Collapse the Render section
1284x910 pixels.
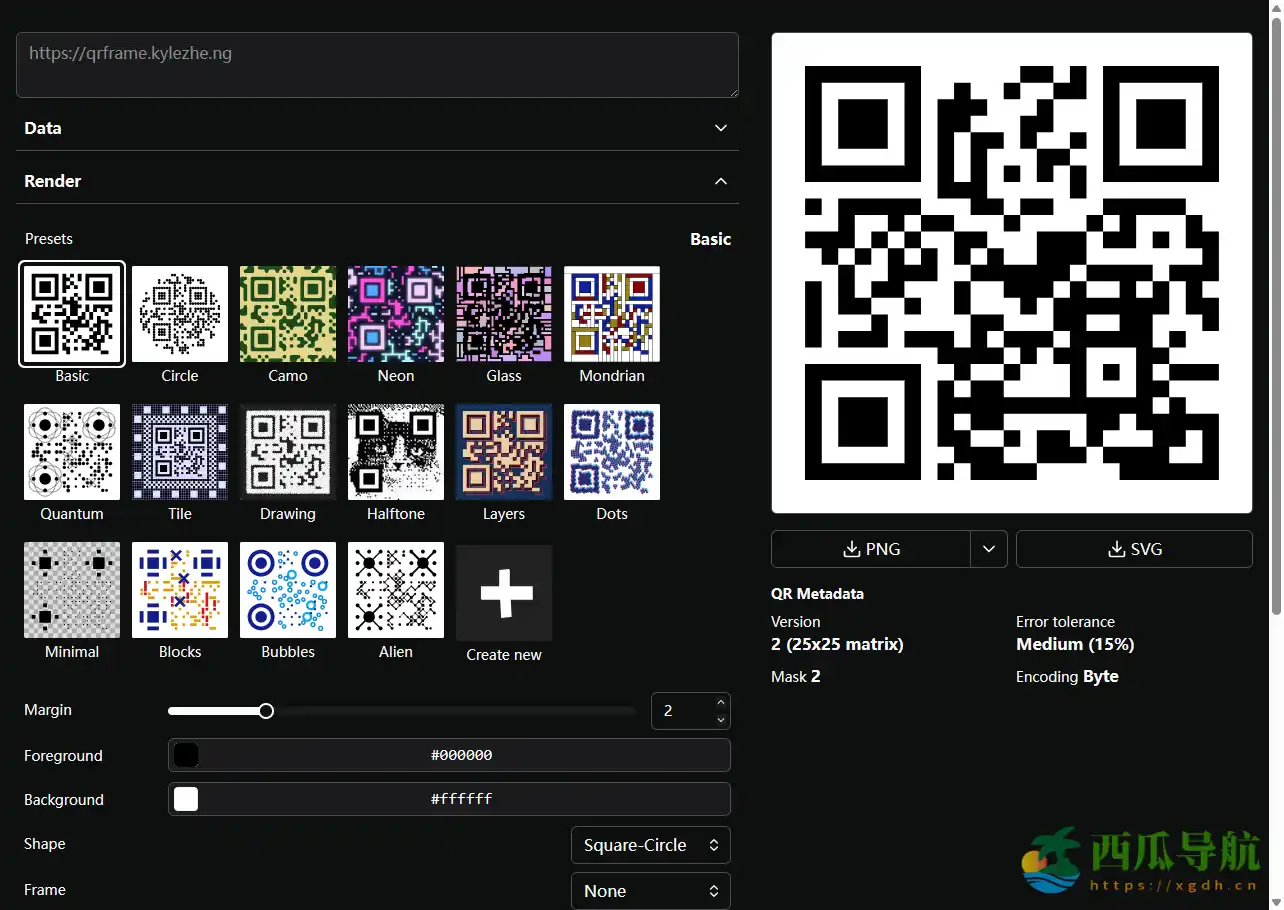tap(720, 181)
